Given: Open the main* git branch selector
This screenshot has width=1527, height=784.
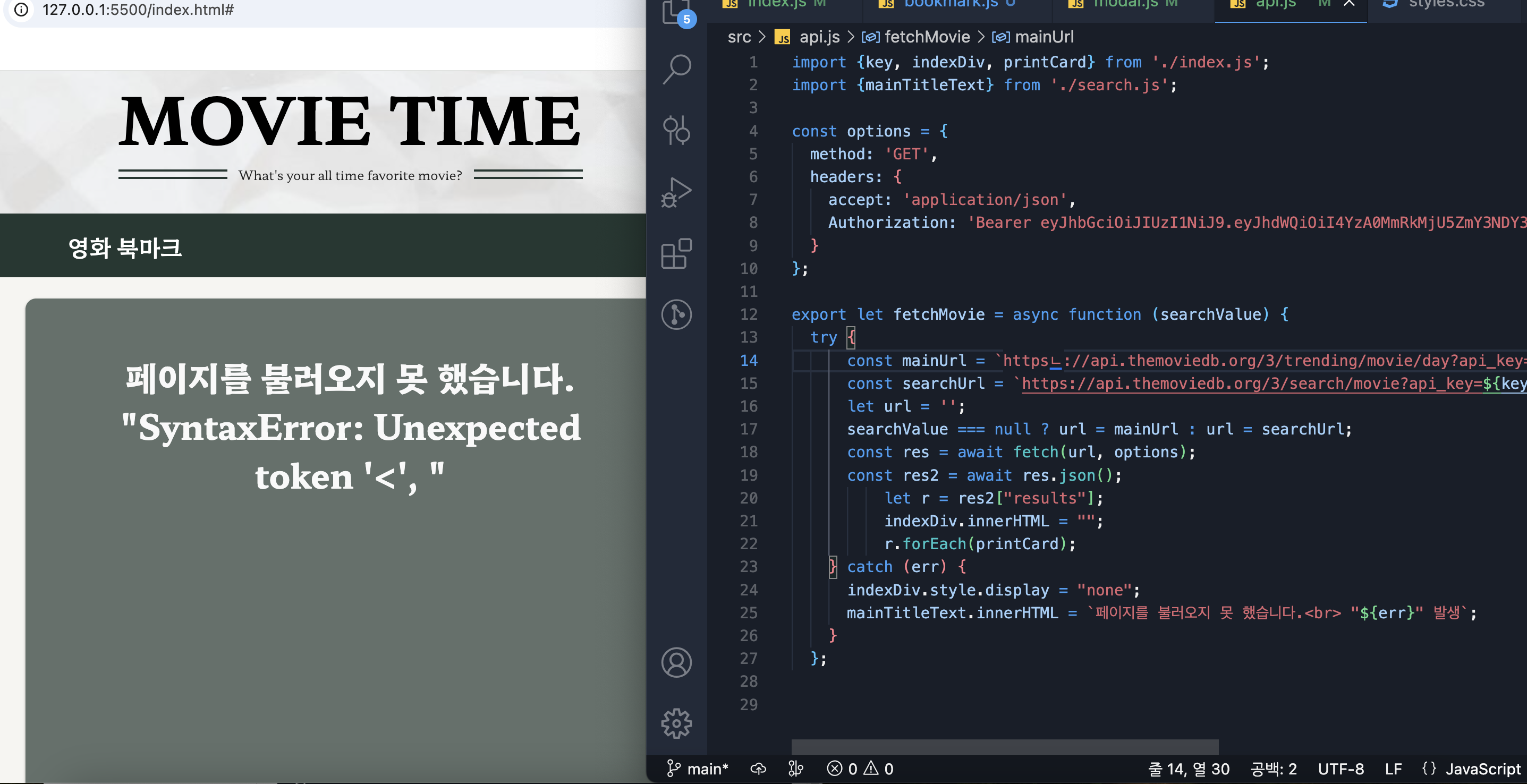Looking at the screenshot, I should tap(698, 769).
